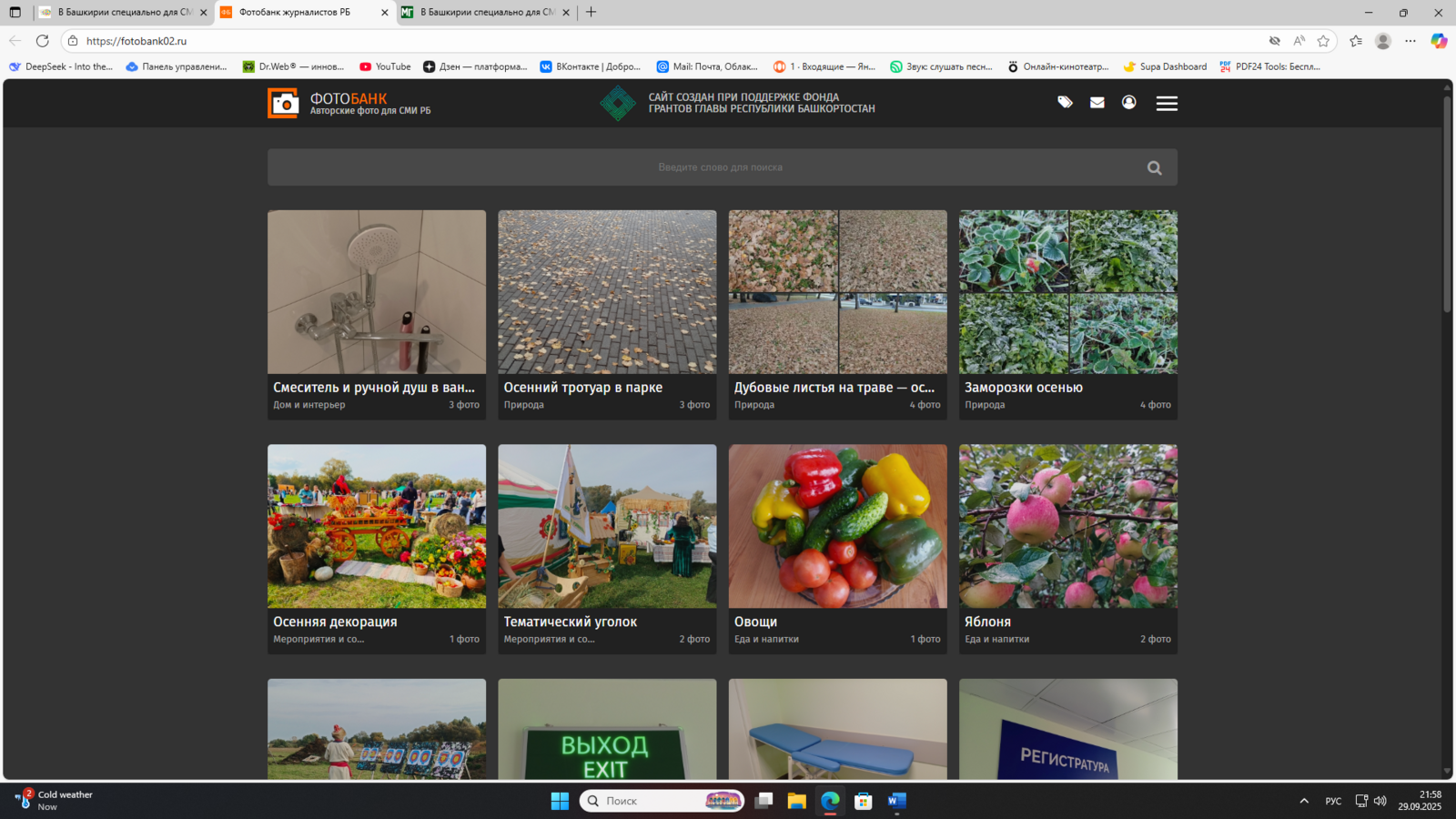Open the YouTube bookmark
Screen dimensions: 1456x819
(x=385, y=66)
